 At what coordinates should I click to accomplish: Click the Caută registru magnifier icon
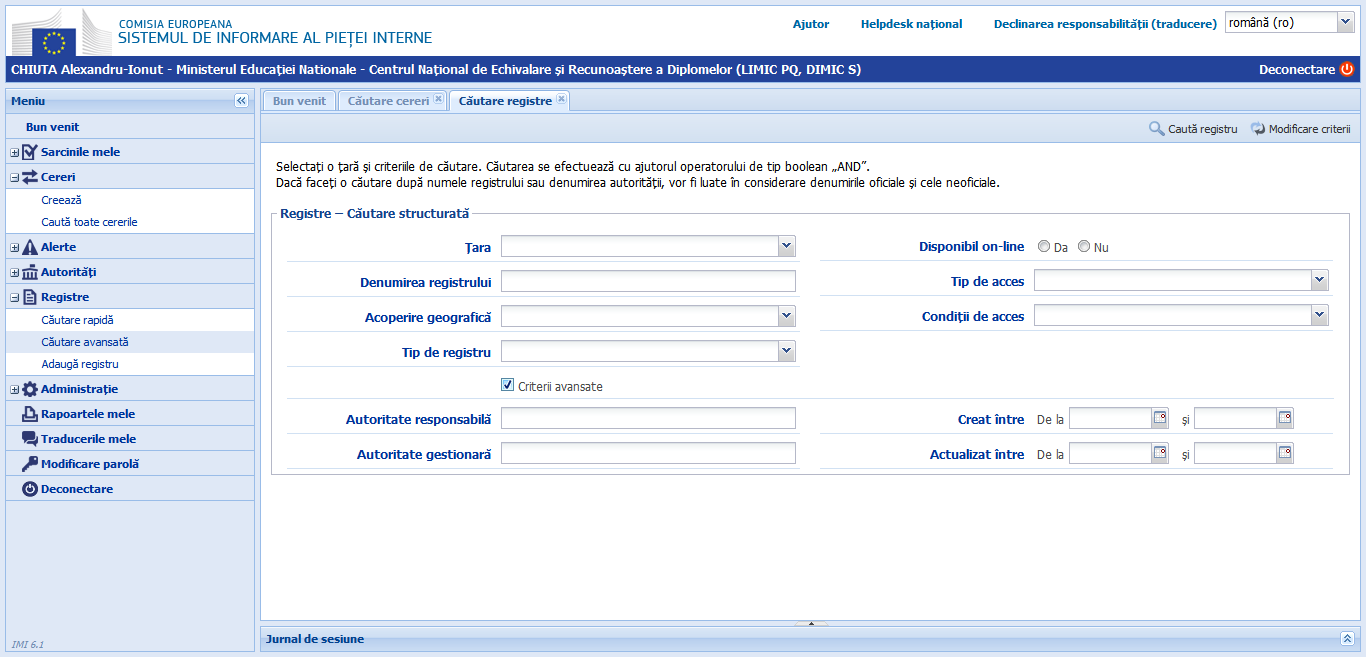(1156, 129)
